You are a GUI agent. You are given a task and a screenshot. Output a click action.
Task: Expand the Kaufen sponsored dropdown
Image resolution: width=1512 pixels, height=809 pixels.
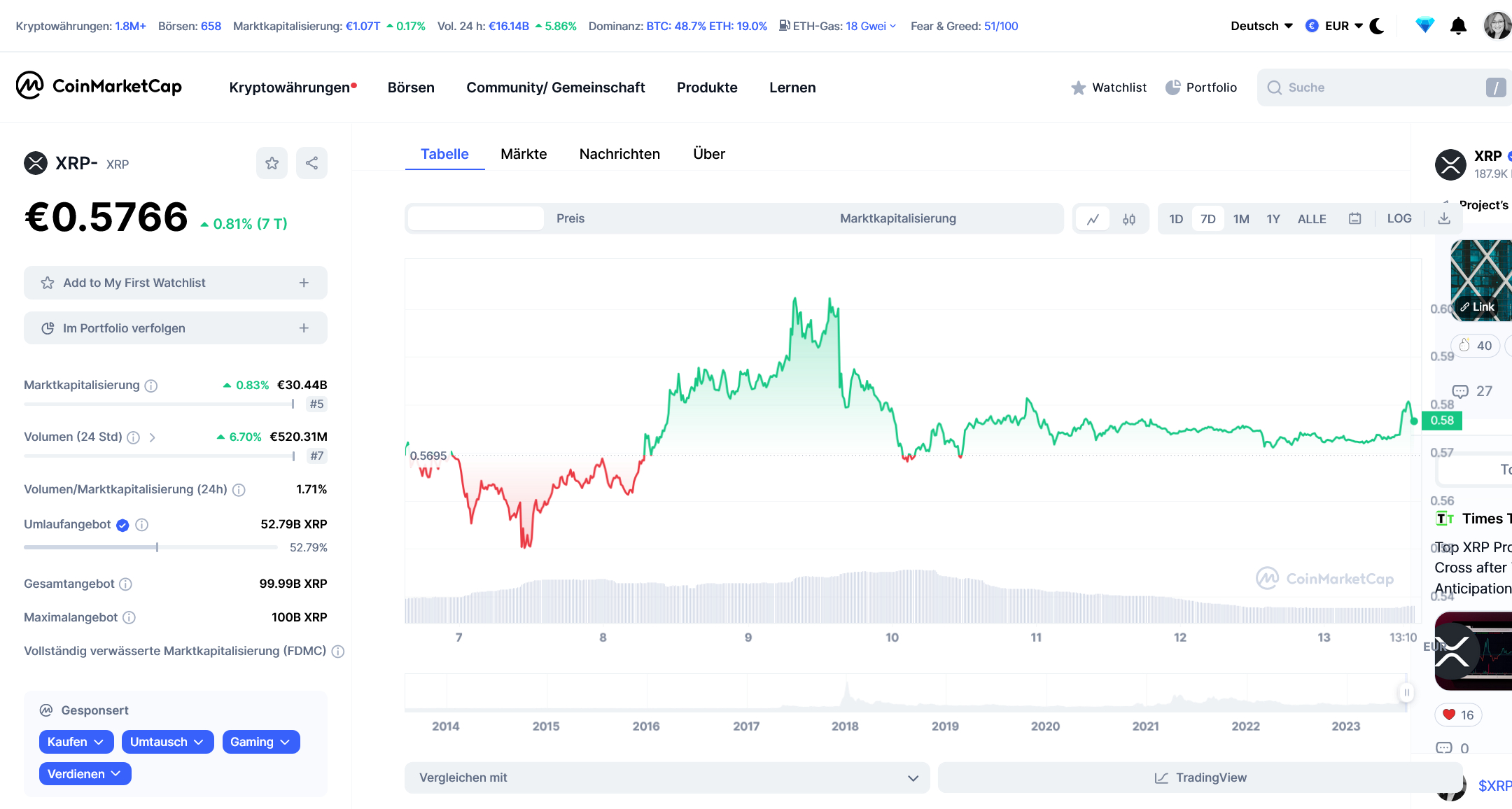(76, 742)
